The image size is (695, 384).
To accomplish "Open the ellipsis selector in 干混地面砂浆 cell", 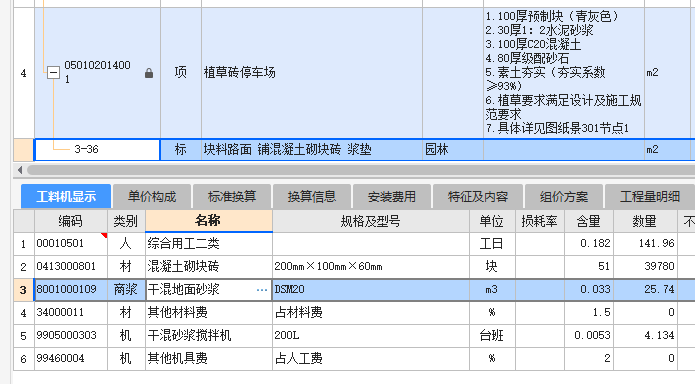I will 262,290.
